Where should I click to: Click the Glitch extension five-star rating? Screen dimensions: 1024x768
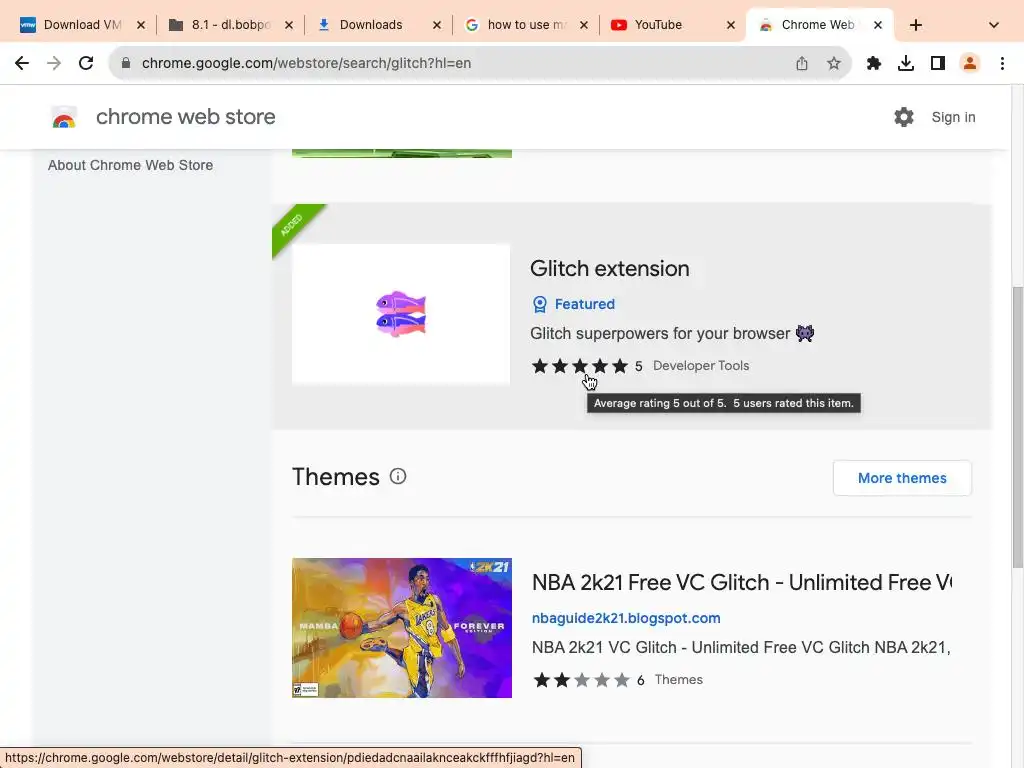(579, 366)
